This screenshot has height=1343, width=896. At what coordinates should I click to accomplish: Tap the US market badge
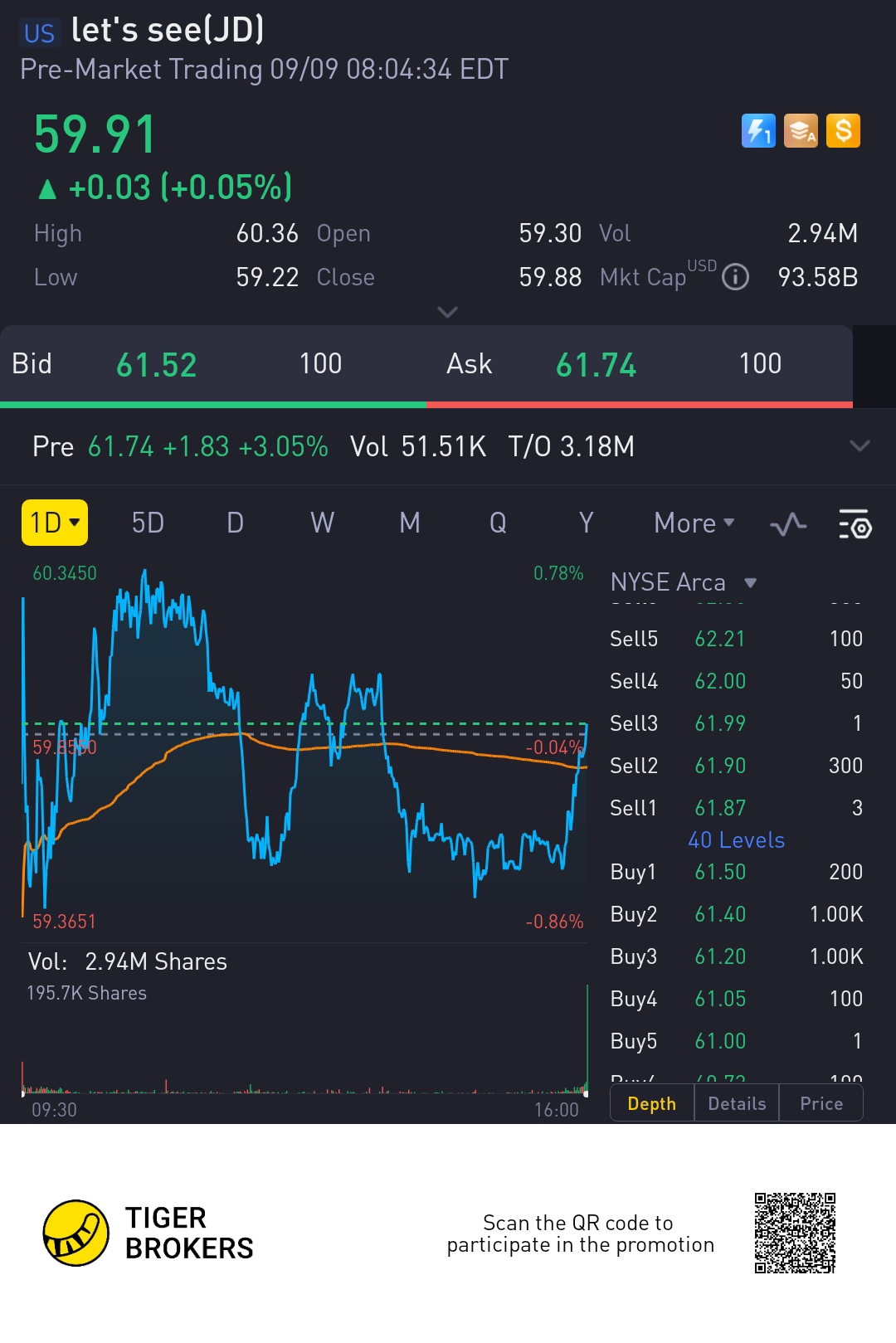[x=39, y=33]
